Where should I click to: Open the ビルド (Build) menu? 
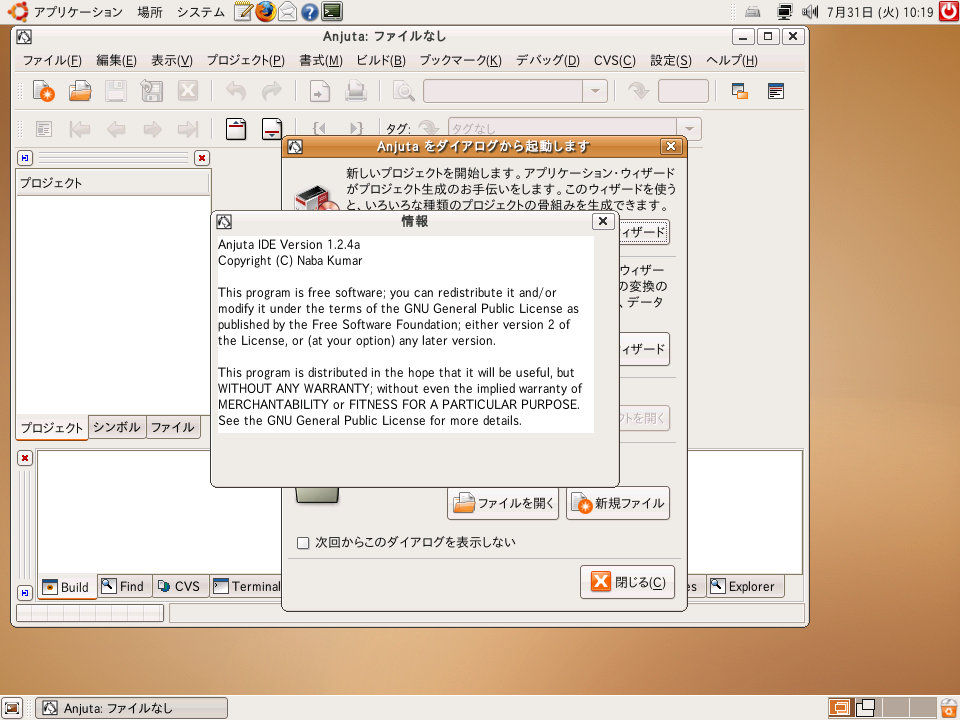(380, 60)
